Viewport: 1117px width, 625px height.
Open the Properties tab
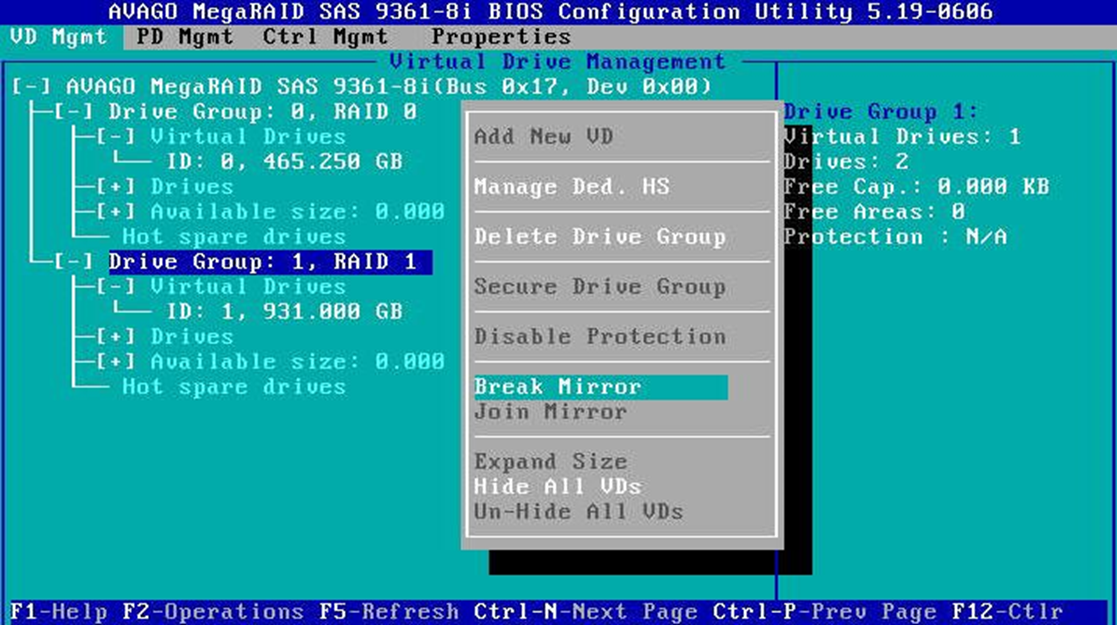(x=501, y=36)
